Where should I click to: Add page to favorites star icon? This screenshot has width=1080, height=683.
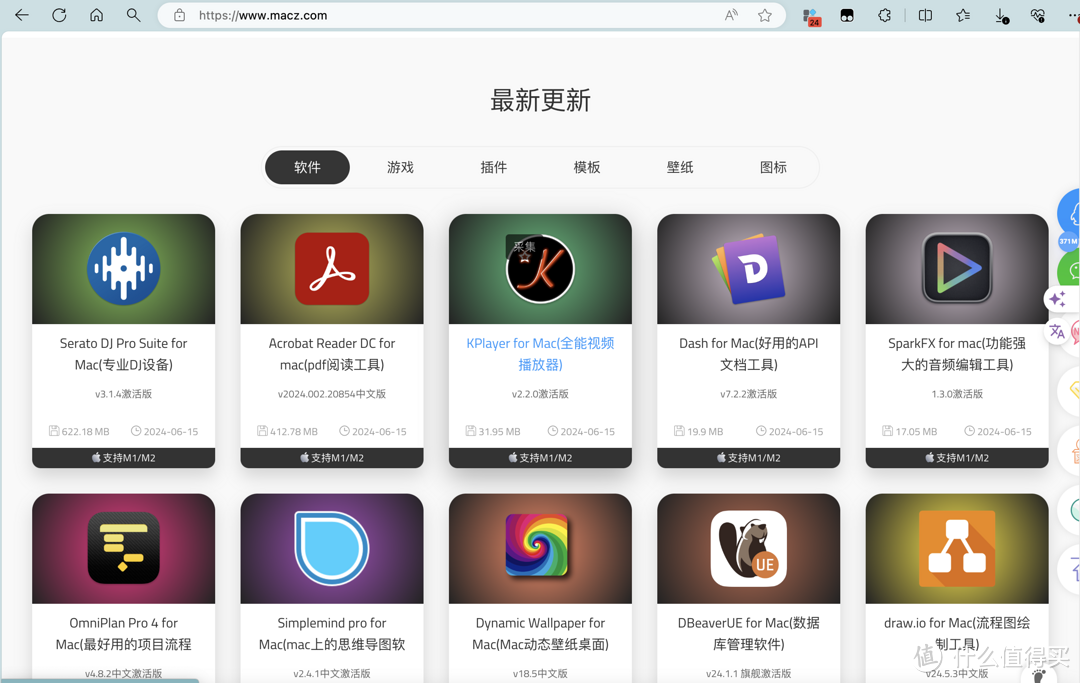(x=765, y=15)
